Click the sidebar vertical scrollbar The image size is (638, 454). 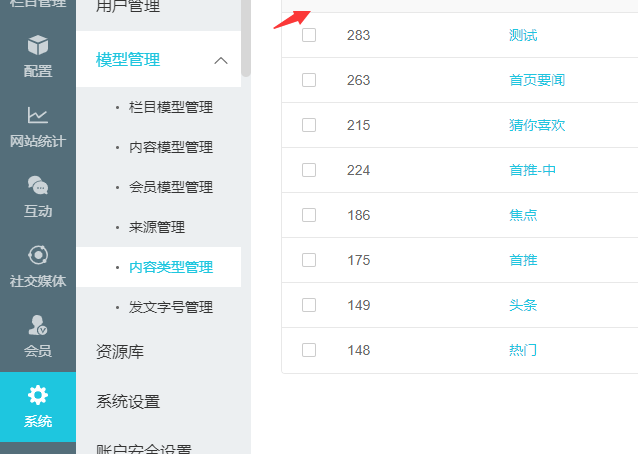tap(246, 40)
